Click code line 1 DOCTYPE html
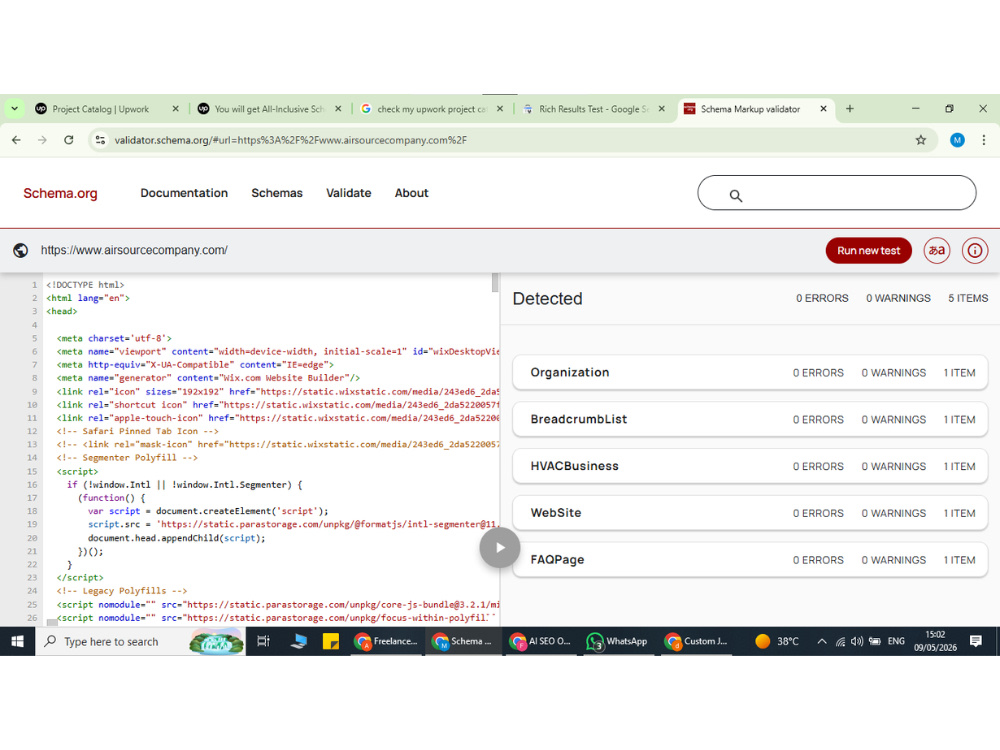Image resolution: width=1000 pixels, height=750 pixels. click(x=85, y=285)
